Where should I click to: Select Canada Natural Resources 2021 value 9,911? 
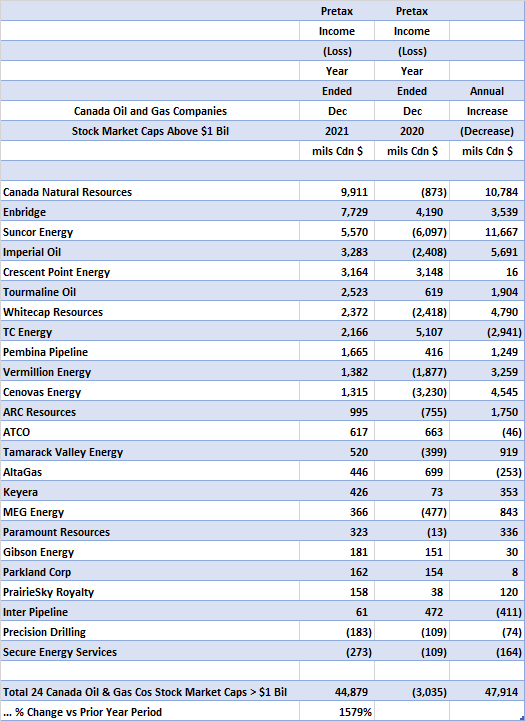[x=354, y=192]
